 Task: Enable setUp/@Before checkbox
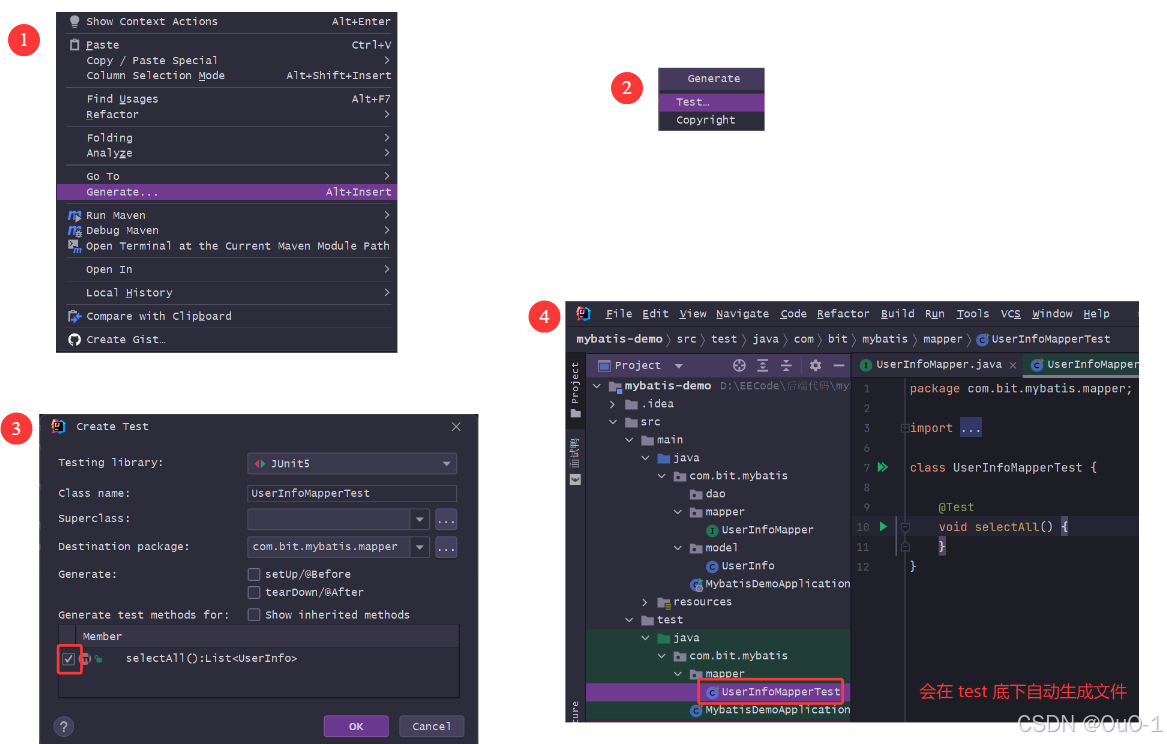pos(254,574)
